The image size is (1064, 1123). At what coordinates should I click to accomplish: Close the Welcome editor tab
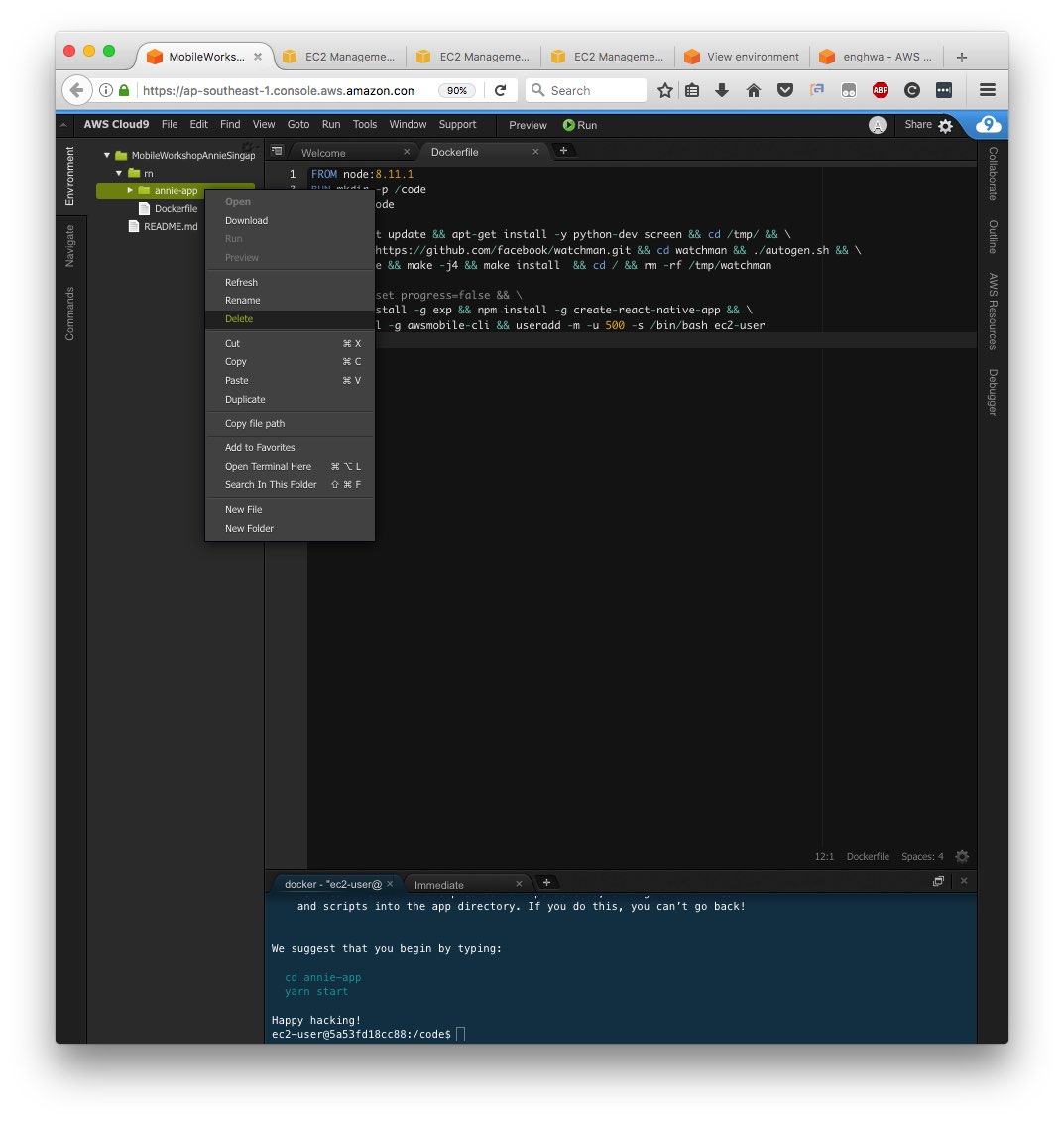[407, 152]
